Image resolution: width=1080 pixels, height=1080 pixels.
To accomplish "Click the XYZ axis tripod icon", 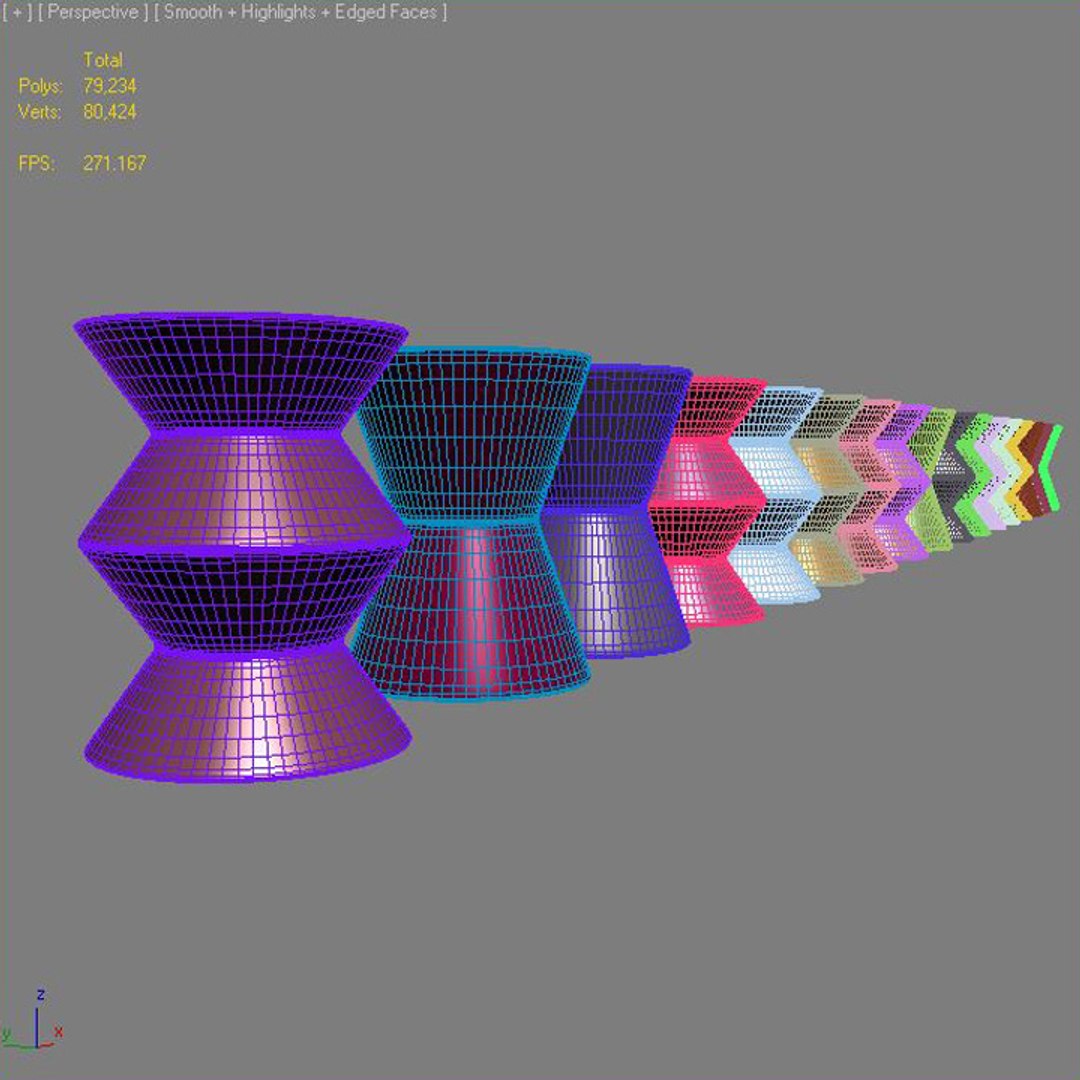I will tap(32, 1020).
